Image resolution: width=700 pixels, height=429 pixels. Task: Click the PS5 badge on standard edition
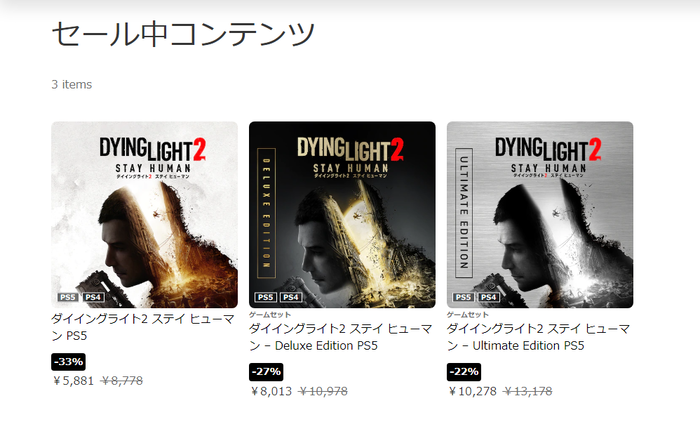pyautogui.click(x=68, y=297)
